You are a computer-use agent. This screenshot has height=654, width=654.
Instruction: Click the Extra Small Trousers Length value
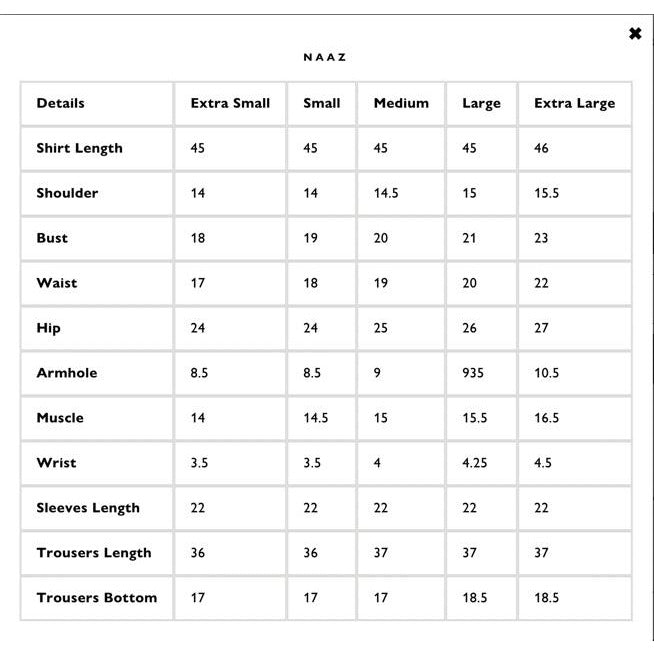click(x=198, y=553)
